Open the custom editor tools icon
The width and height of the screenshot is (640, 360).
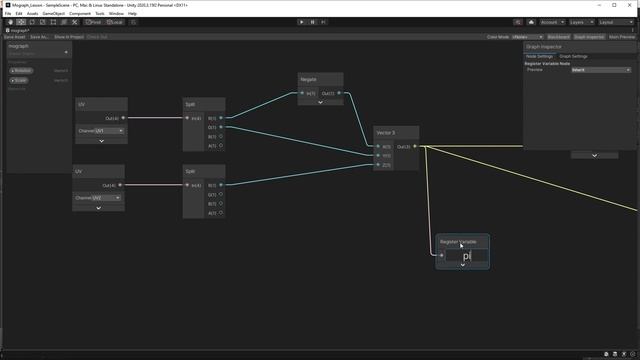tap(74, 22)
